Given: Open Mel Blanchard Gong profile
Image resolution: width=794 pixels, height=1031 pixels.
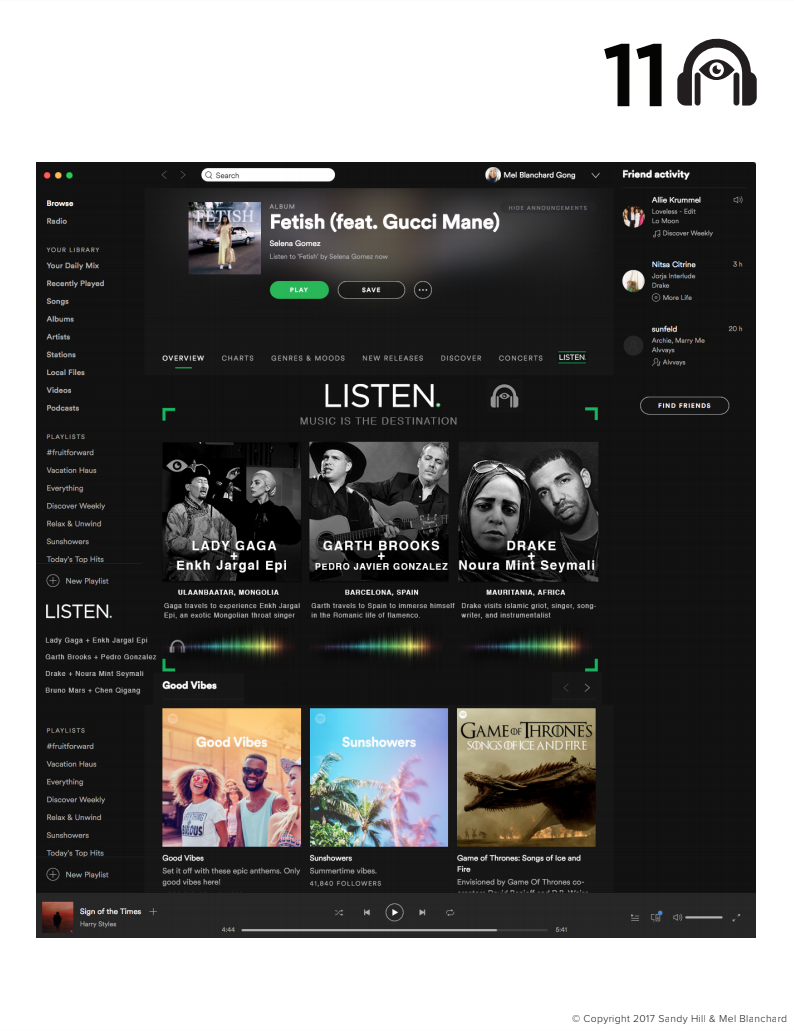Looking at the screenshot, I should 530,175.
